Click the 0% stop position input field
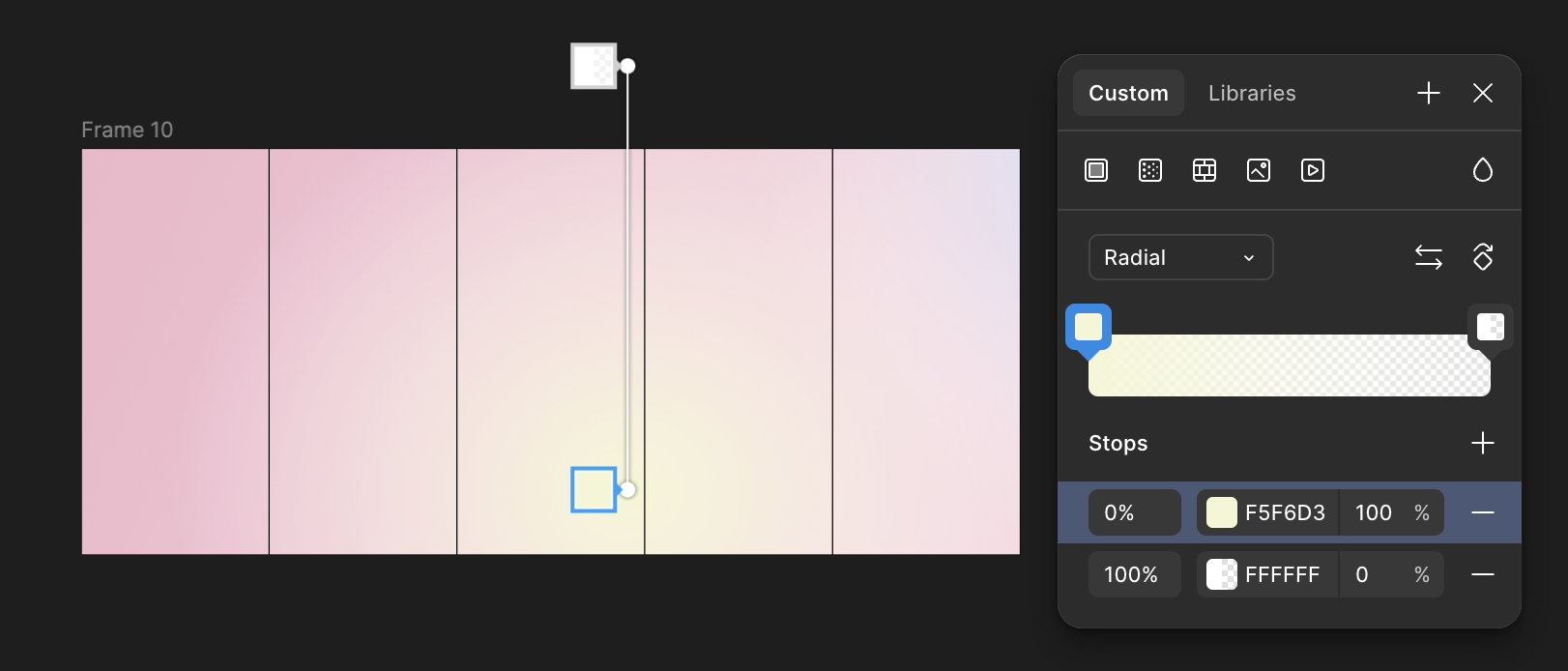Image resolution: width=1568 pixels, height=671 pixels. 1134,512
